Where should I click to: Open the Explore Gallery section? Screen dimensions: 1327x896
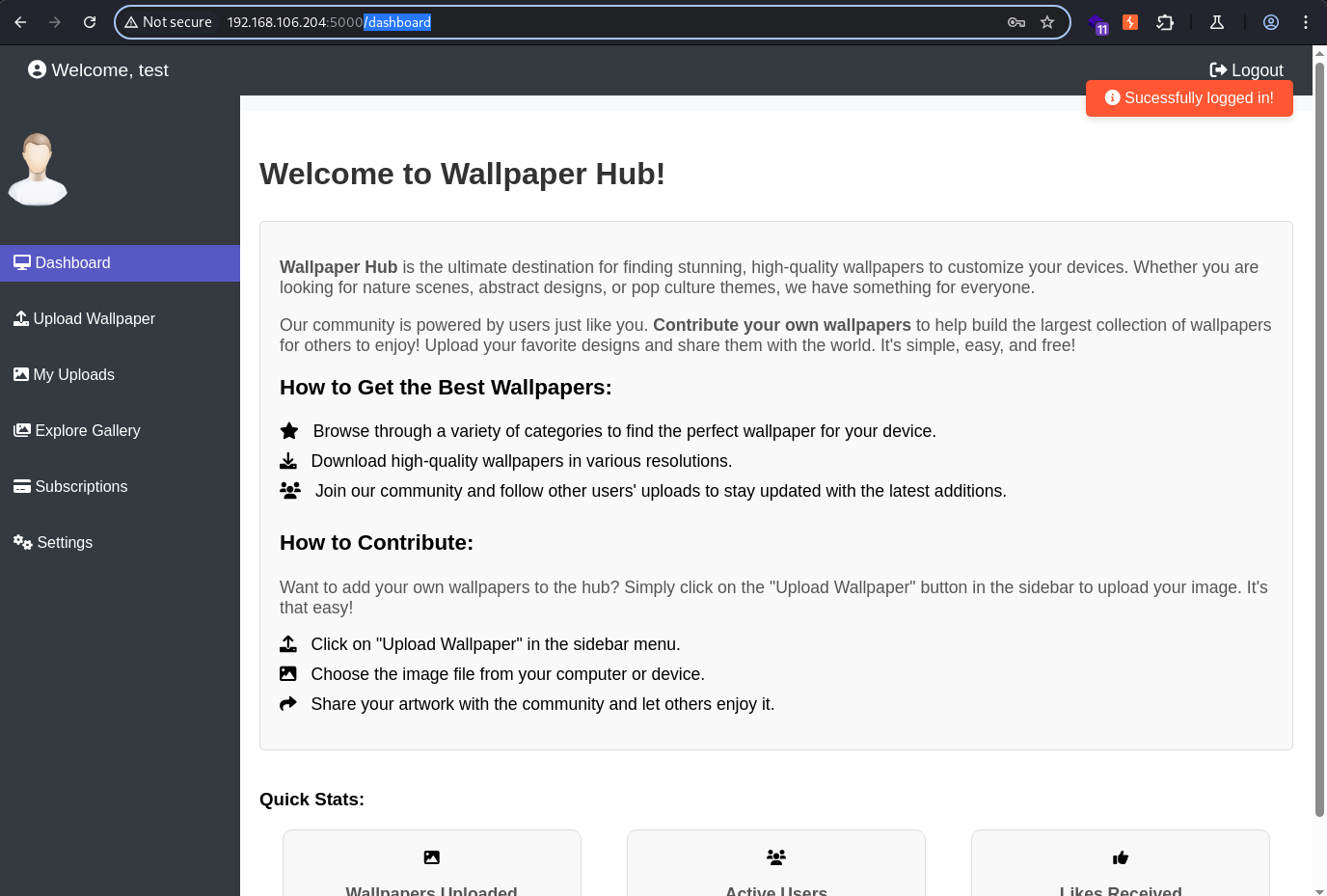pos(120,431)
